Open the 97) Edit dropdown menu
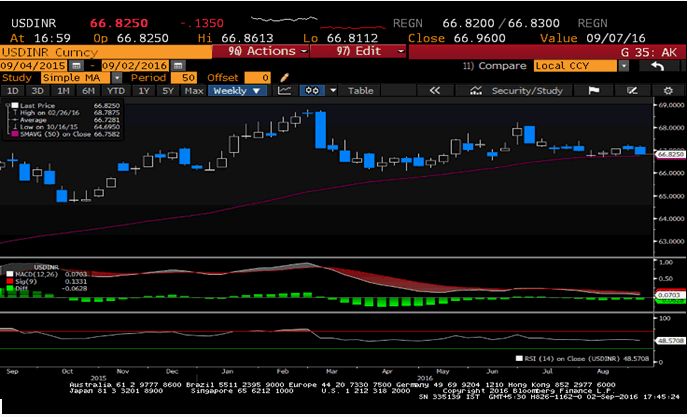 click(x=358, y=51)
